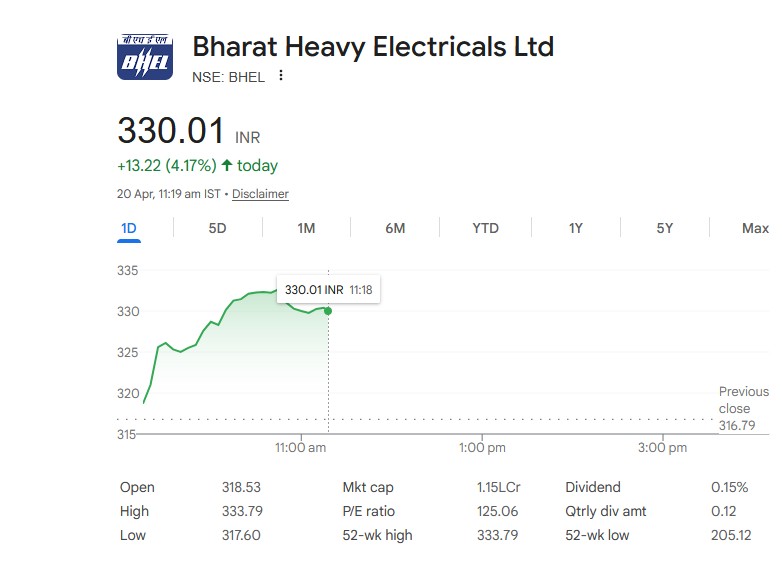View the 1Y price history
Screen dimensions: 782x582
click(576, 228)
